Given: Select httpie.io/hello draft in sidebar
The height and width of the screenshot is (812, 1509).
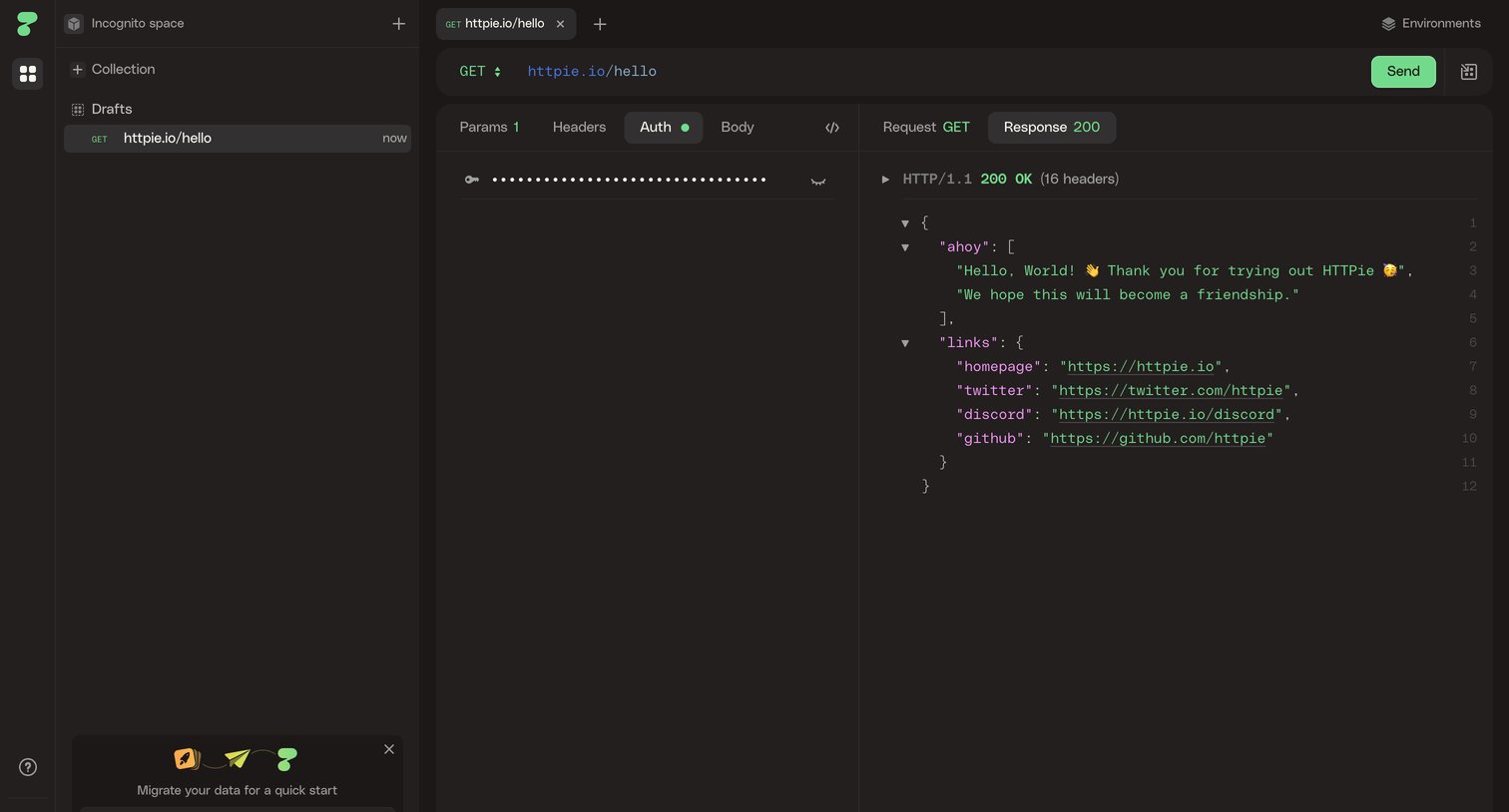Looking at the screenshot, I should (238, 139).
